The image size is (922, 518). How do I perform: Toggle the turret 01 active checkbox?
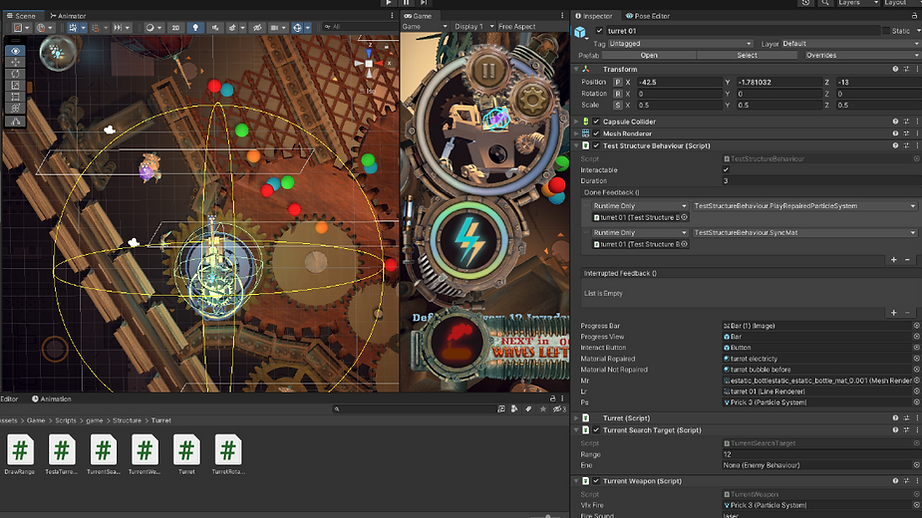click(x=599, y=31)
